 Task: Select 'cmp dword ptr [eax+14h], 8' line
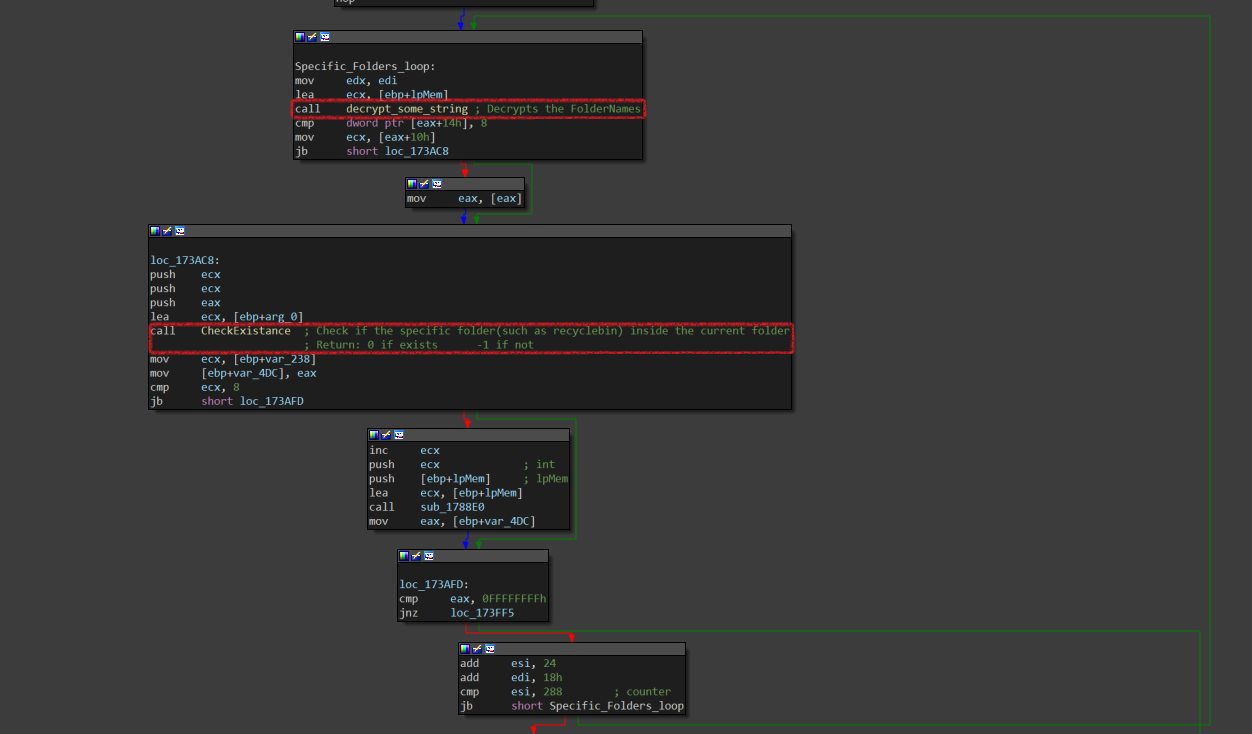click(x=391, y=123)
